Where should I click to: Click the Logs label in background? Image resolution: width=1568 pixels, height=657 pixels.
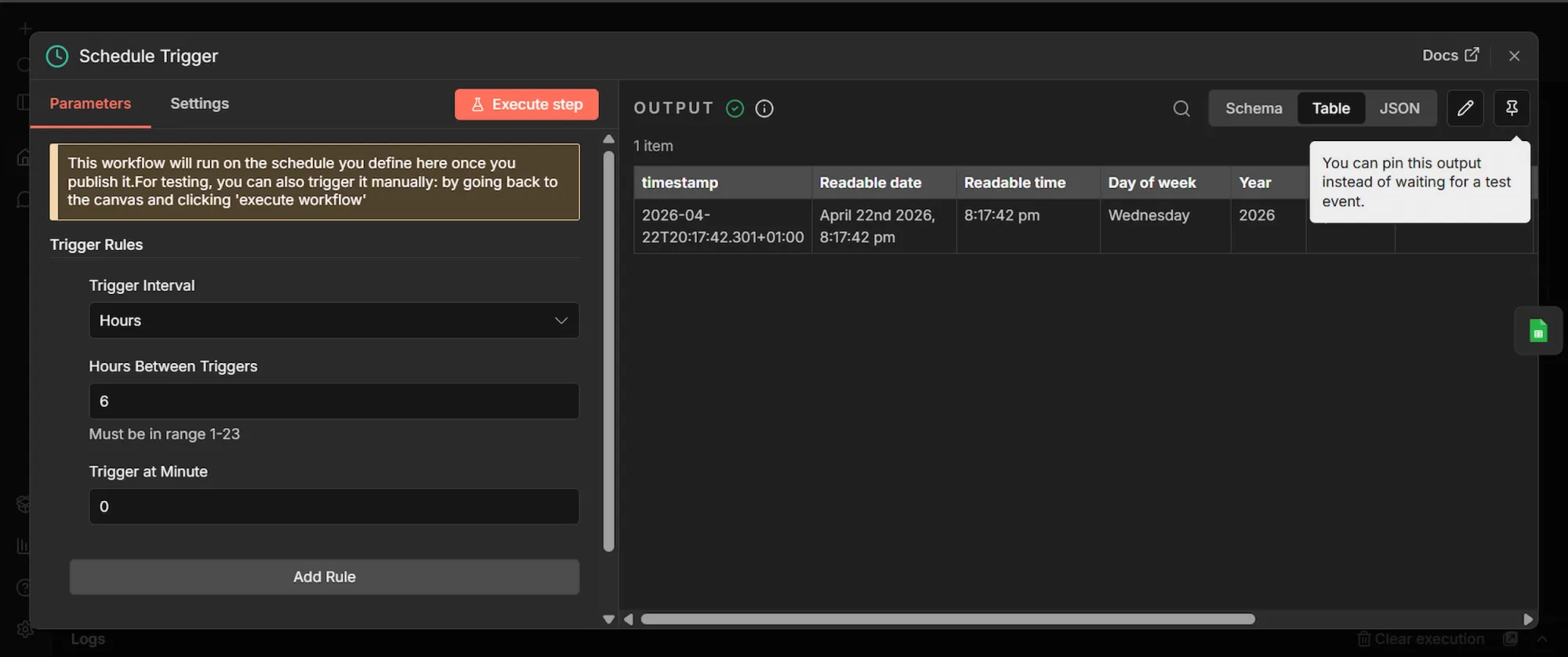pyautogui.click(x=88, y=639)
